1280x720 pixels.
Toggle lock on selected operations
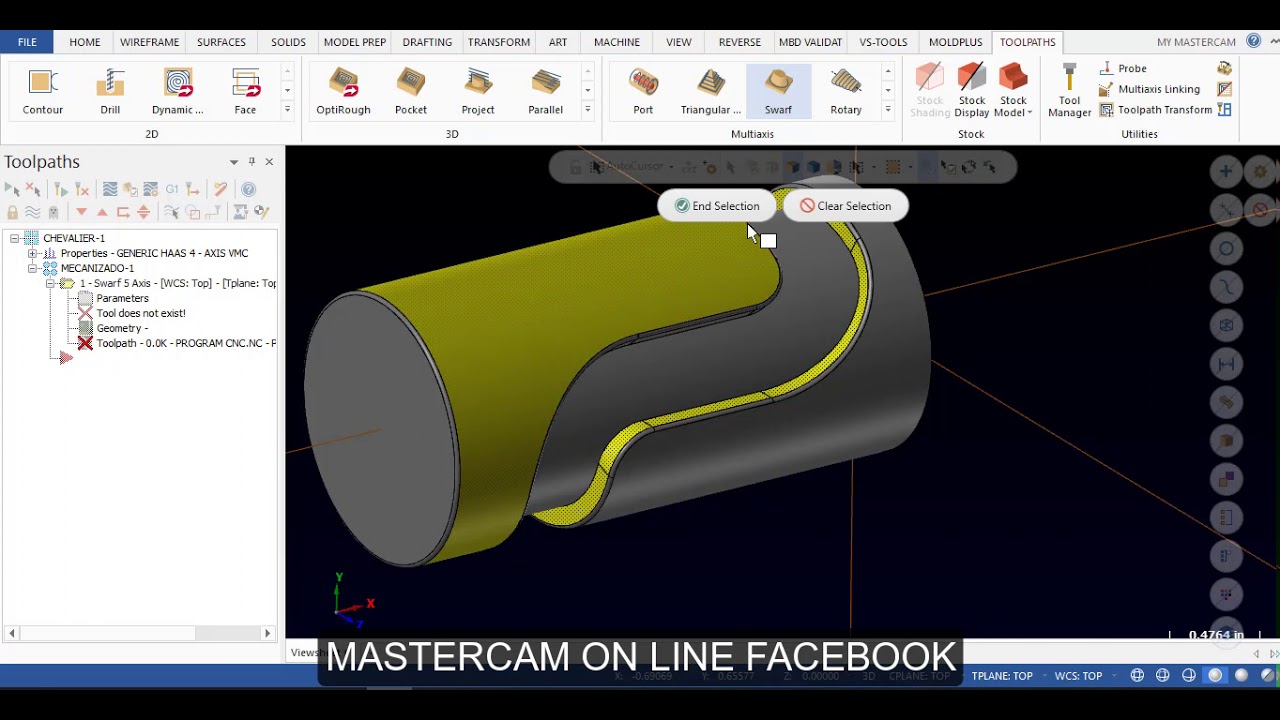(x=12, y=212)
